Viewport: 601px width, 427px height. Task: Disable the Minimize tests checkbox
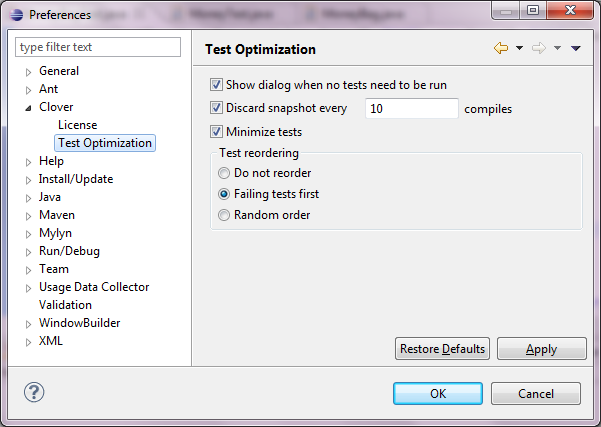[x=216, y=131]
